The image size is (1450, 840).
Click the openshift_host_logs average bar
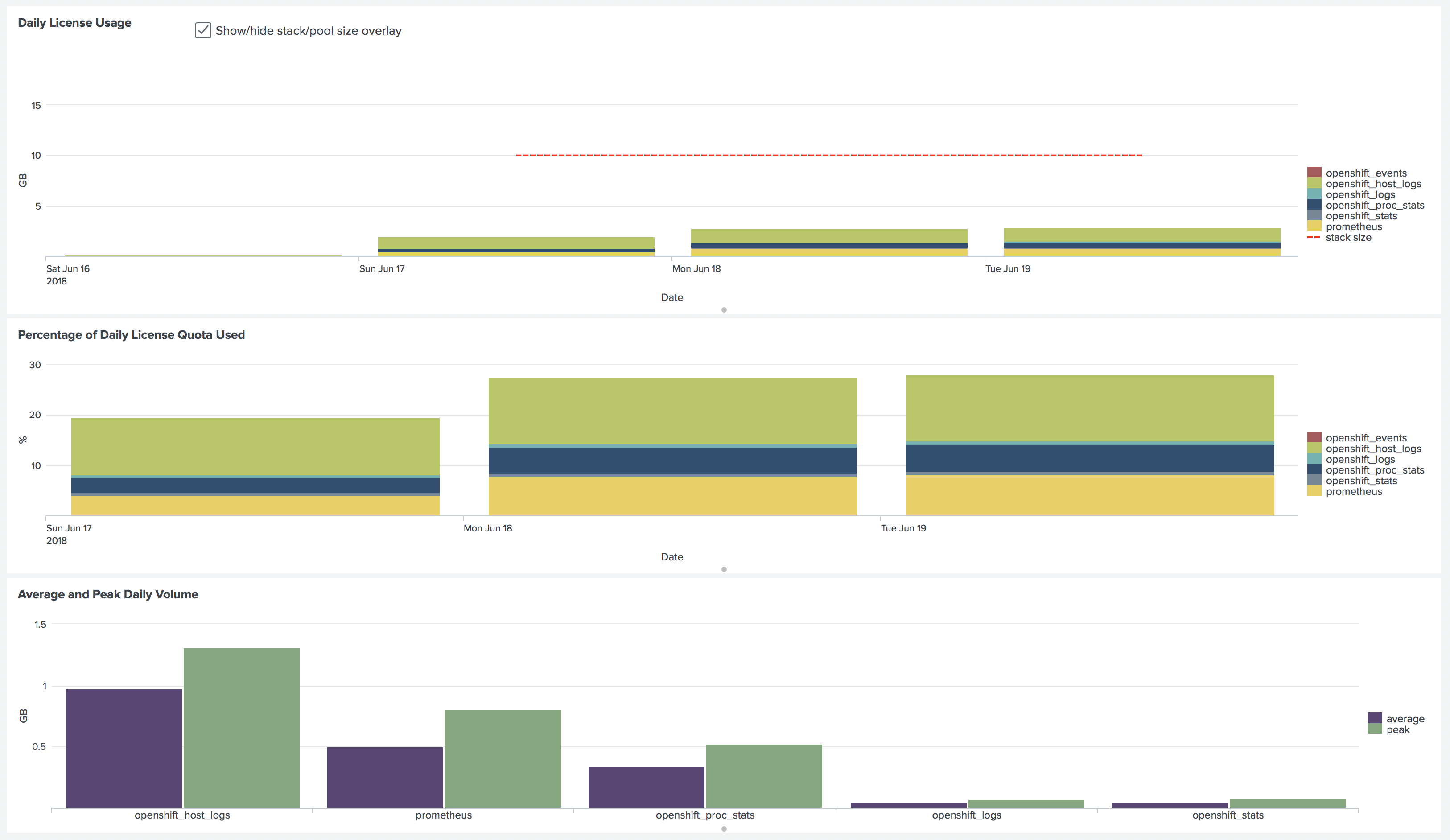point(124,749)
